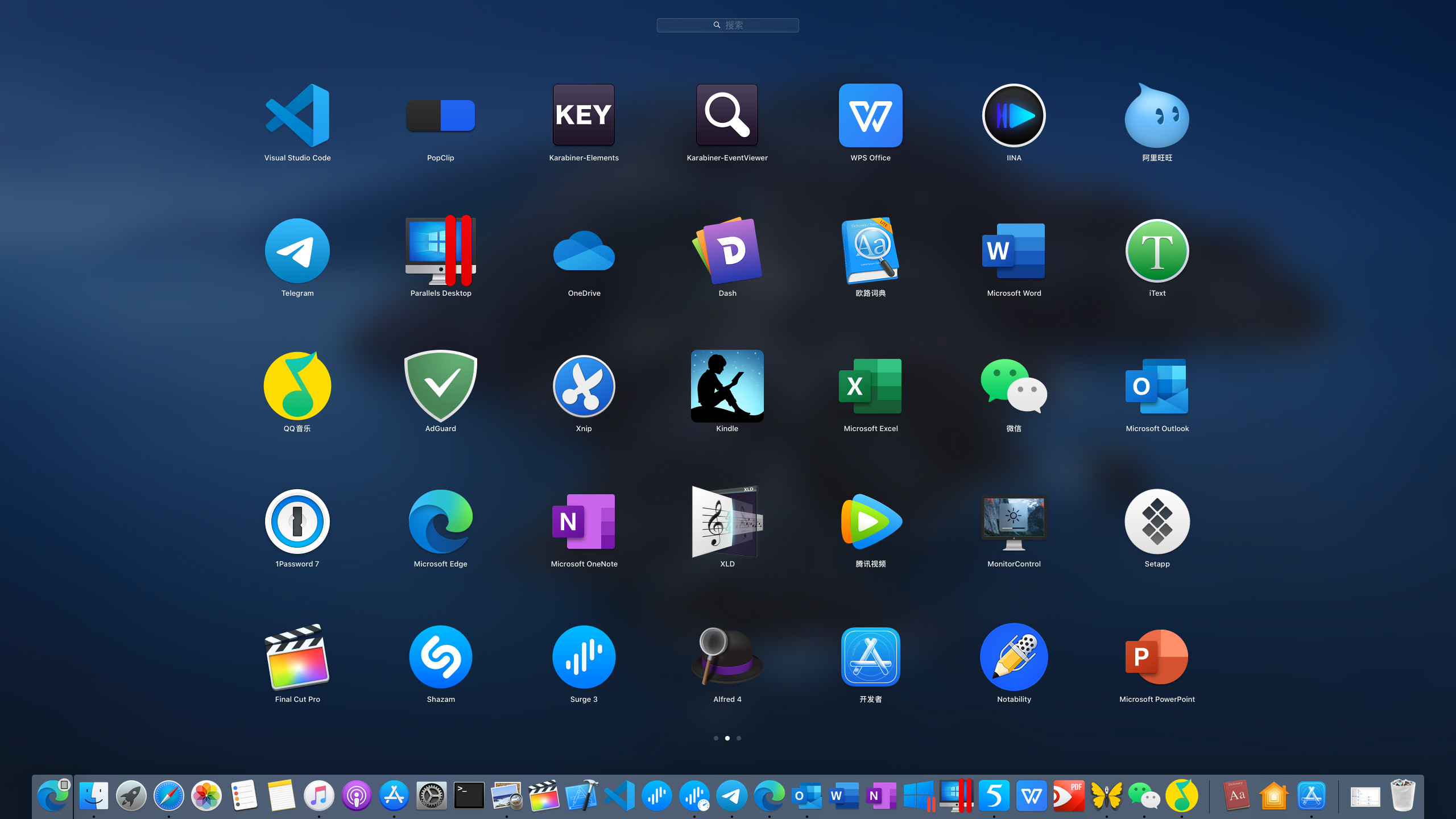The width and height of the screenshot is (1456, 819).
Task: Go to the third Launchpad page dot
Action: tap(739, 738)
